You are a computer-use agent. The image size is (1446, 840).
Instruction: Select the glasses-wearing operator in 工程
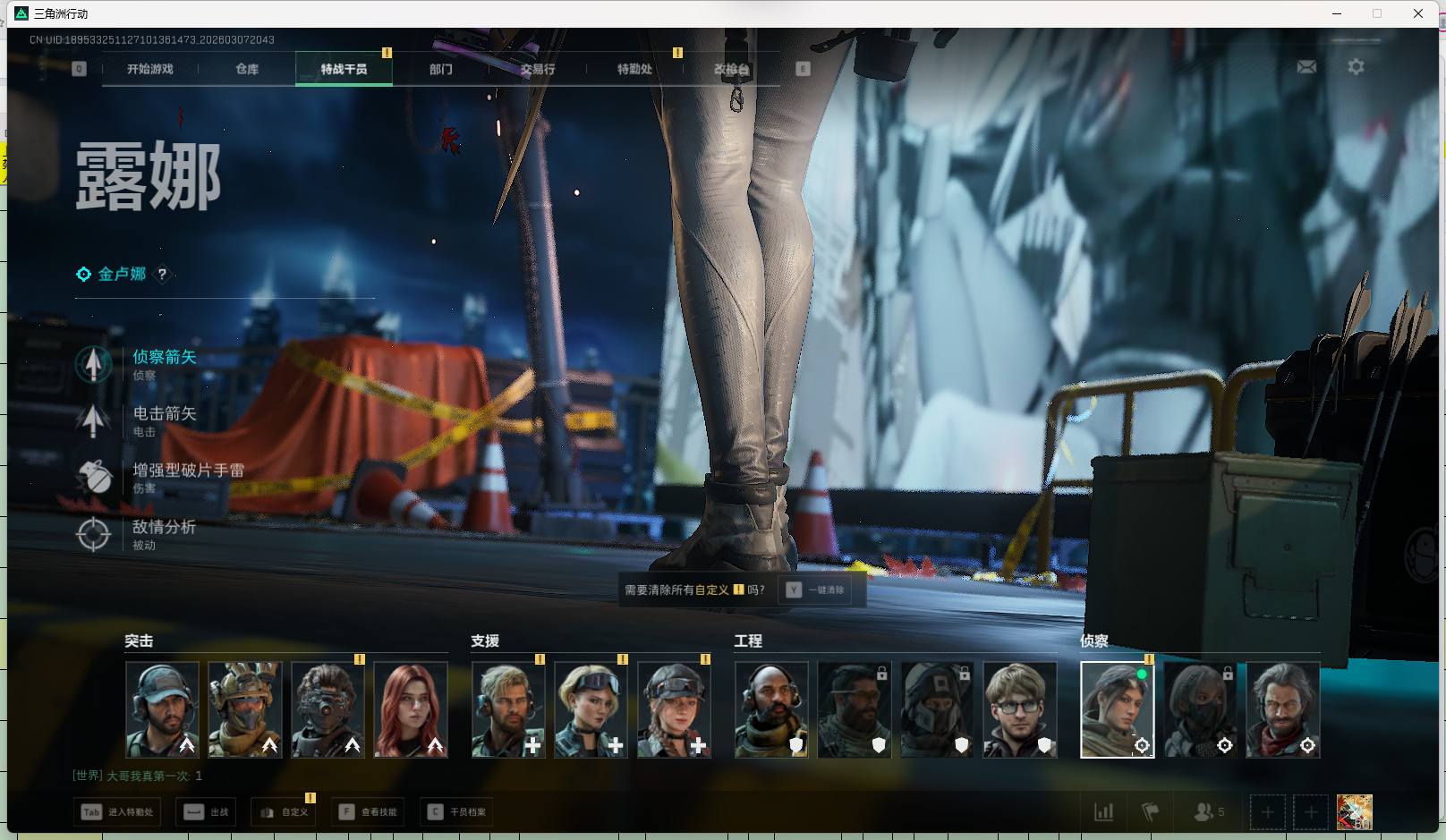click(x=1020, y=709)
